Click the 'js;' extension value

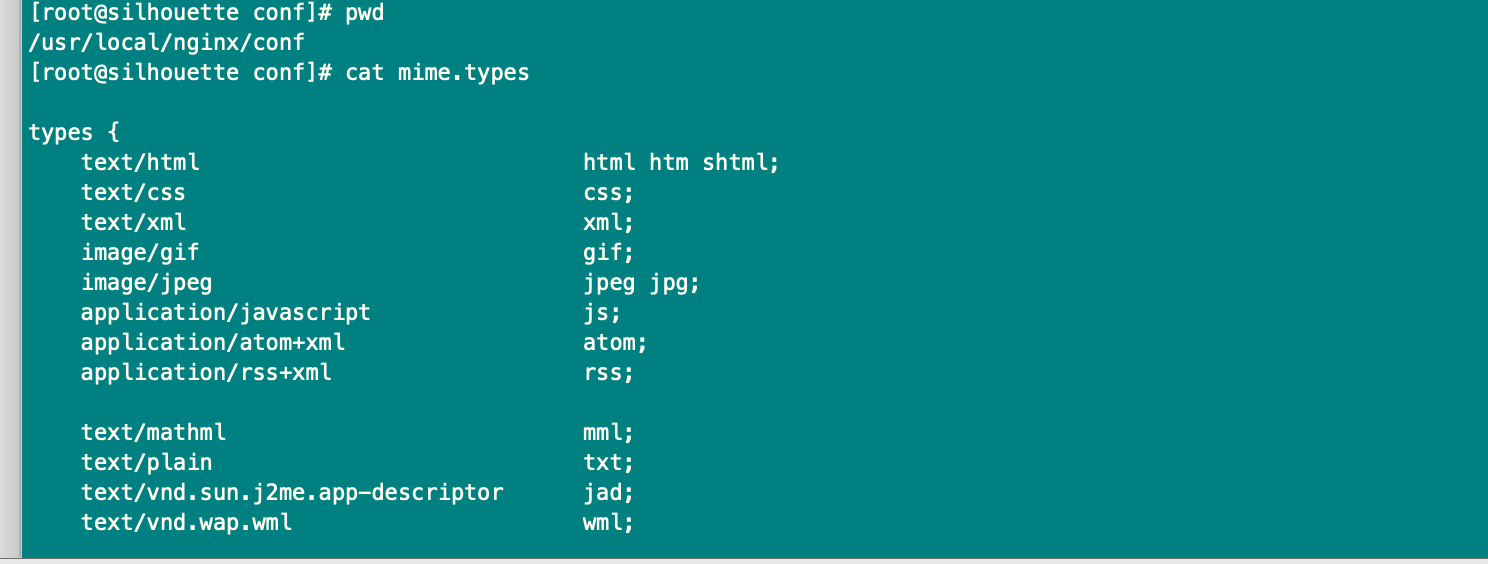[602, 313]
